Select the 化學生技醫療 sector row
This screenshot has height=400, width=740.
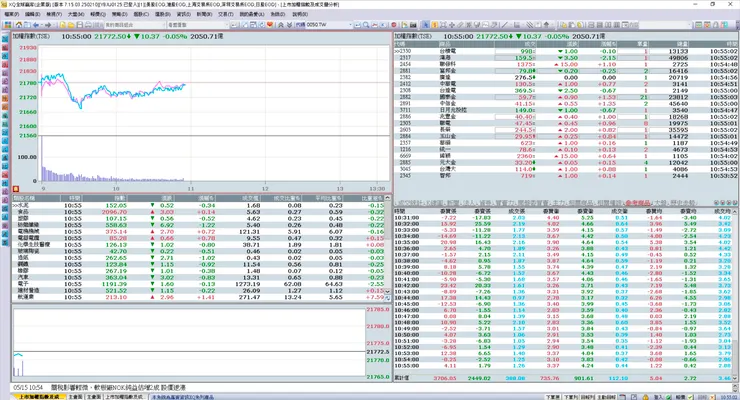(198, 245)
